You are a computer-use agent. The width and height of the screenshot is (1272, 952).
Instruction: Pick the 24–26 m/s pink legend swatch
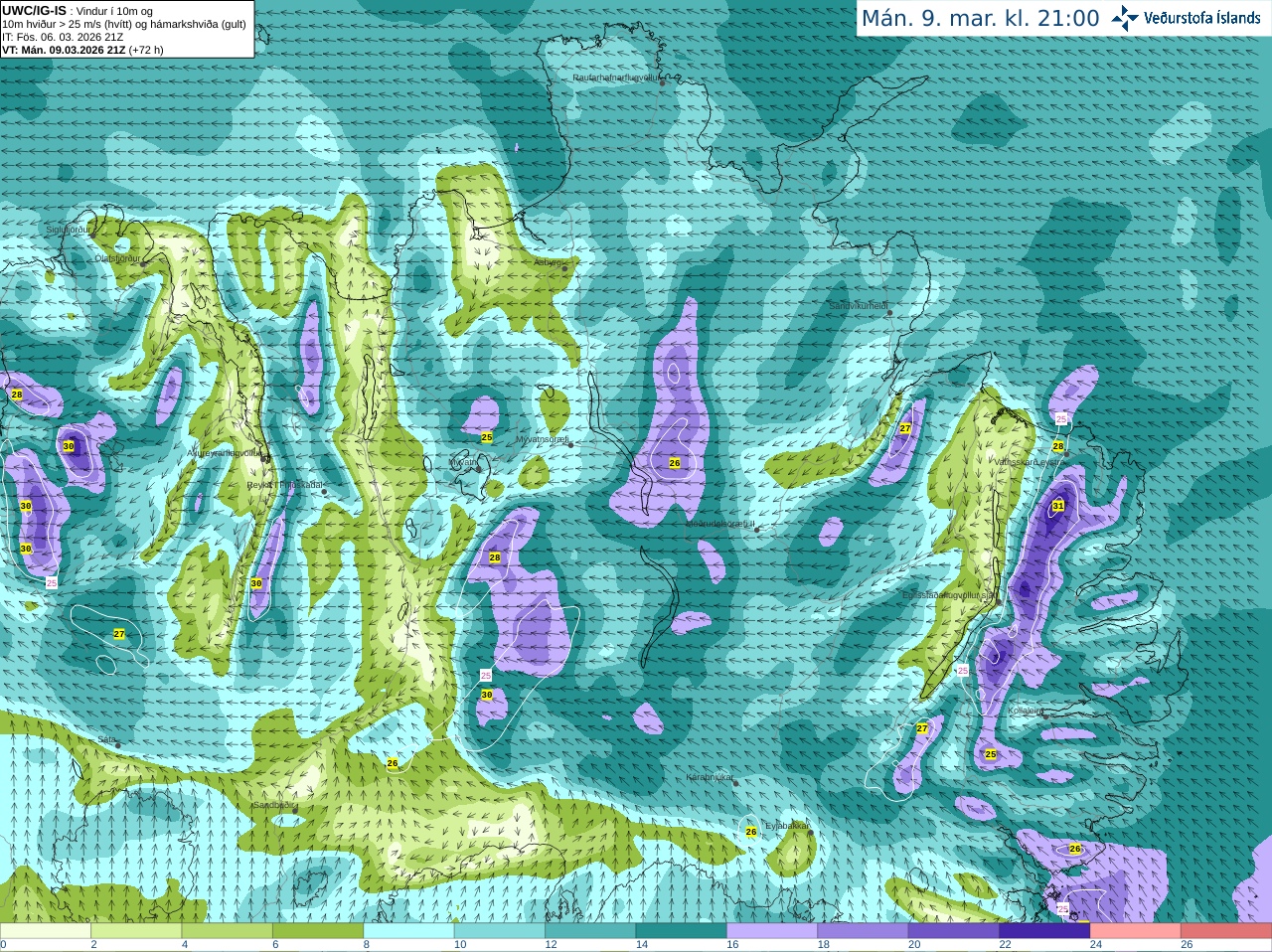tap(1135, 931)
